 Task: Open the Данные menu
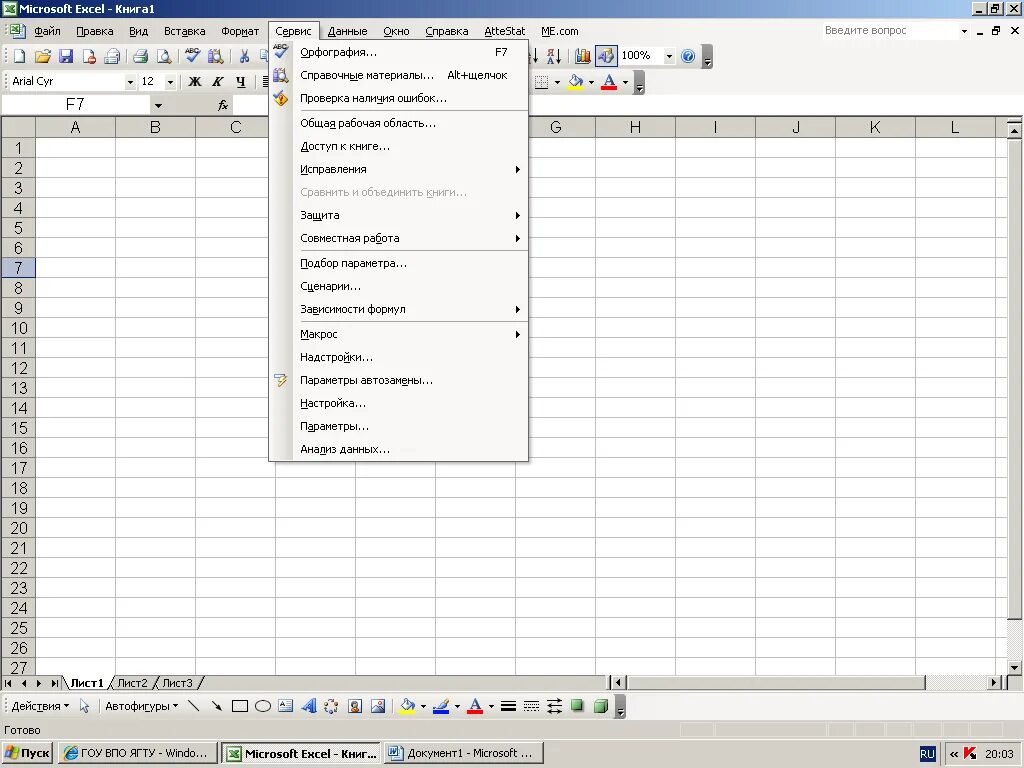coord(347,31)
